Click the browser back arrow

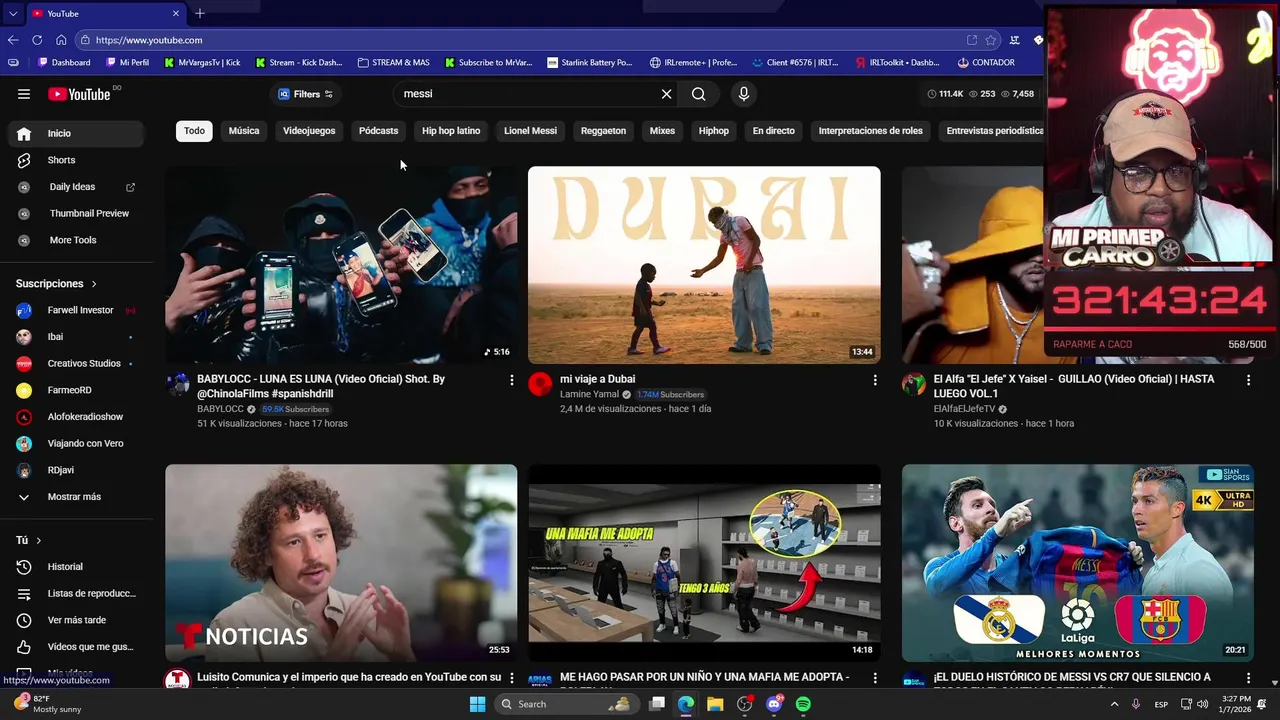click(x=13, y=40)
